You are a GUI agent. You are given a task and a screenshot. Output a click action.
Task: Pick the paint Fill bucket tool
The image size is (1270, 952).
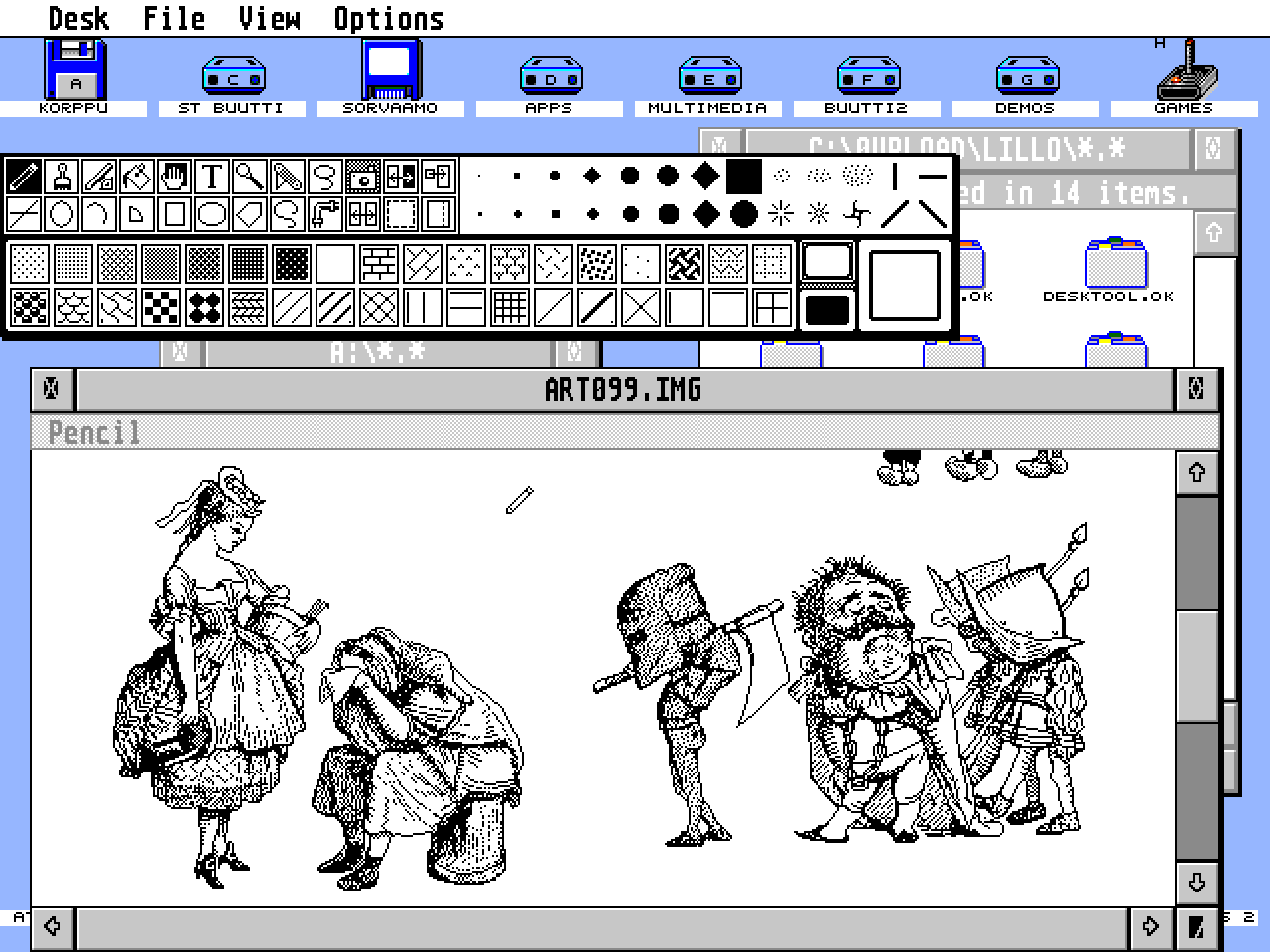click(136, 177)
